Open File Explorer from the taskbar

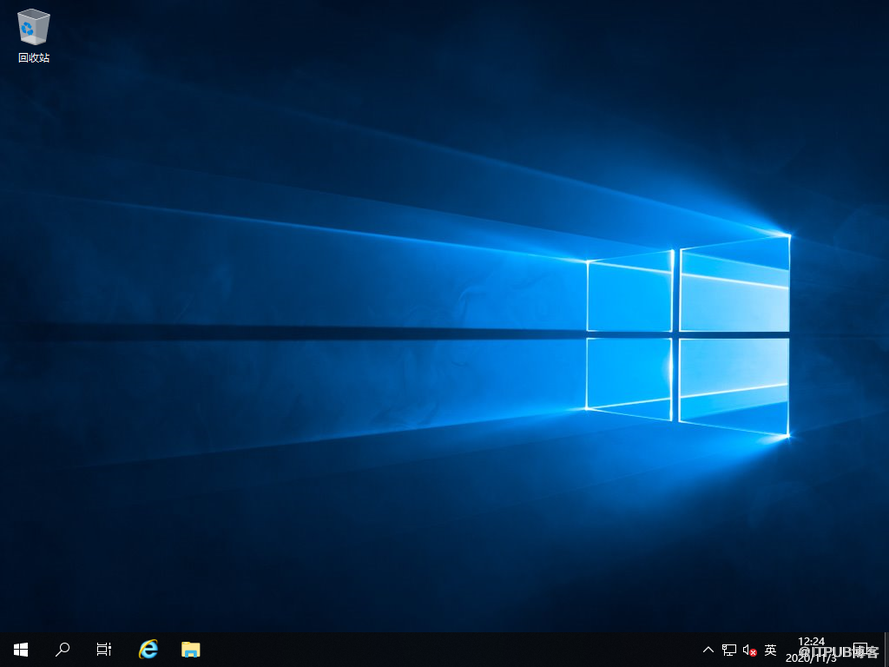coord(190,649)
